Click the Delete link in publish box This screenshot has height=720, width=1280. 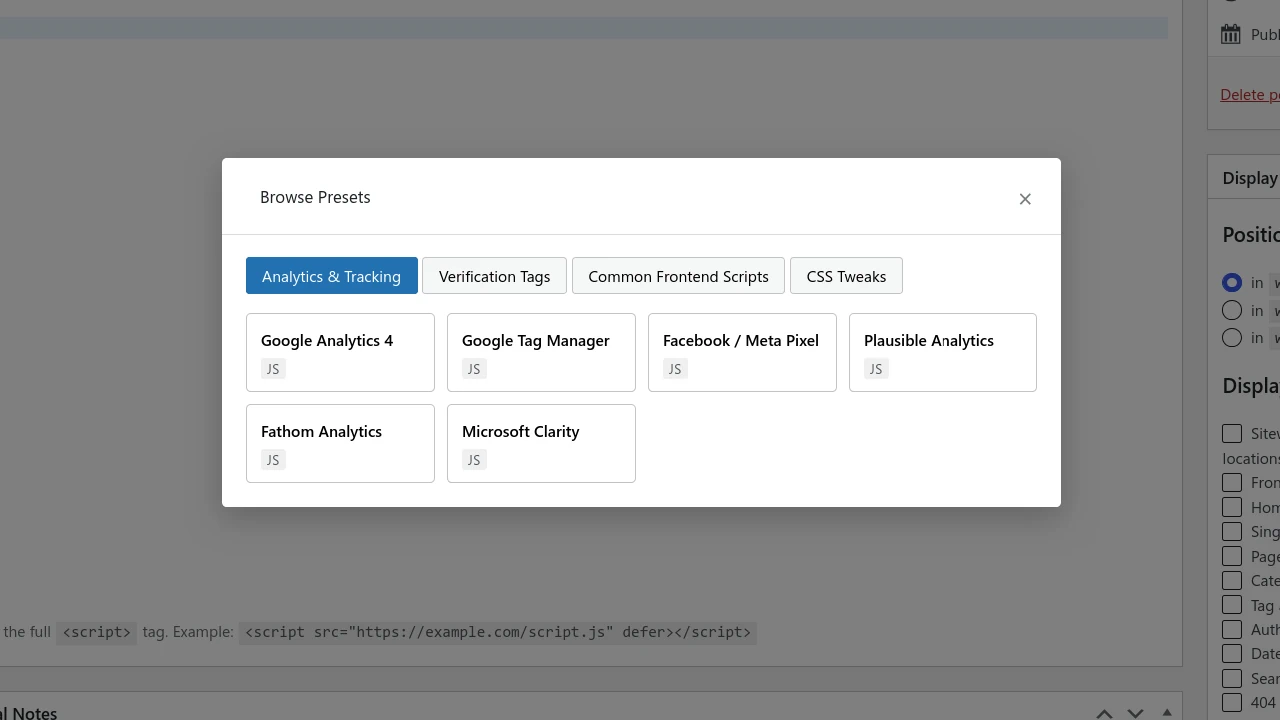[x=1250, y=94]
